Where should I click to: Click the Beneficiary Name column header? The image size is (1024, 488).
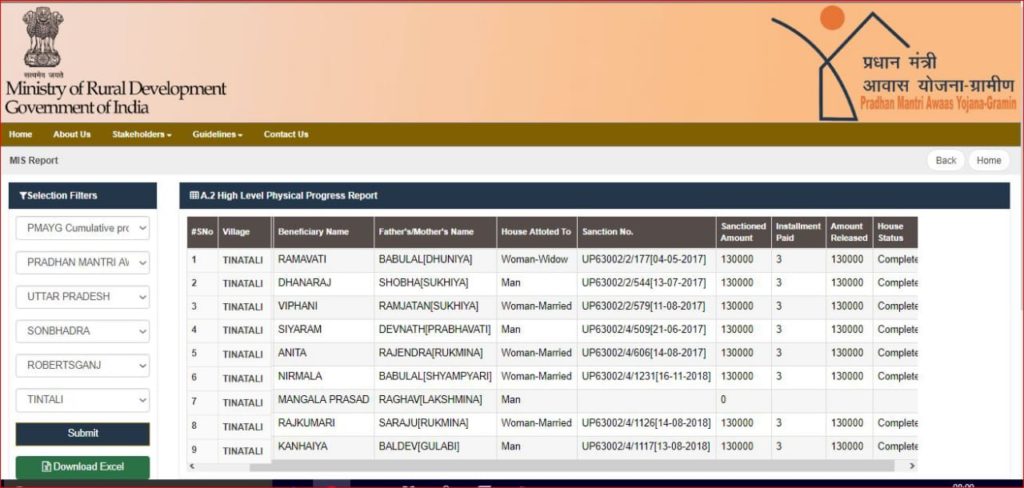[x=313, y=232]
